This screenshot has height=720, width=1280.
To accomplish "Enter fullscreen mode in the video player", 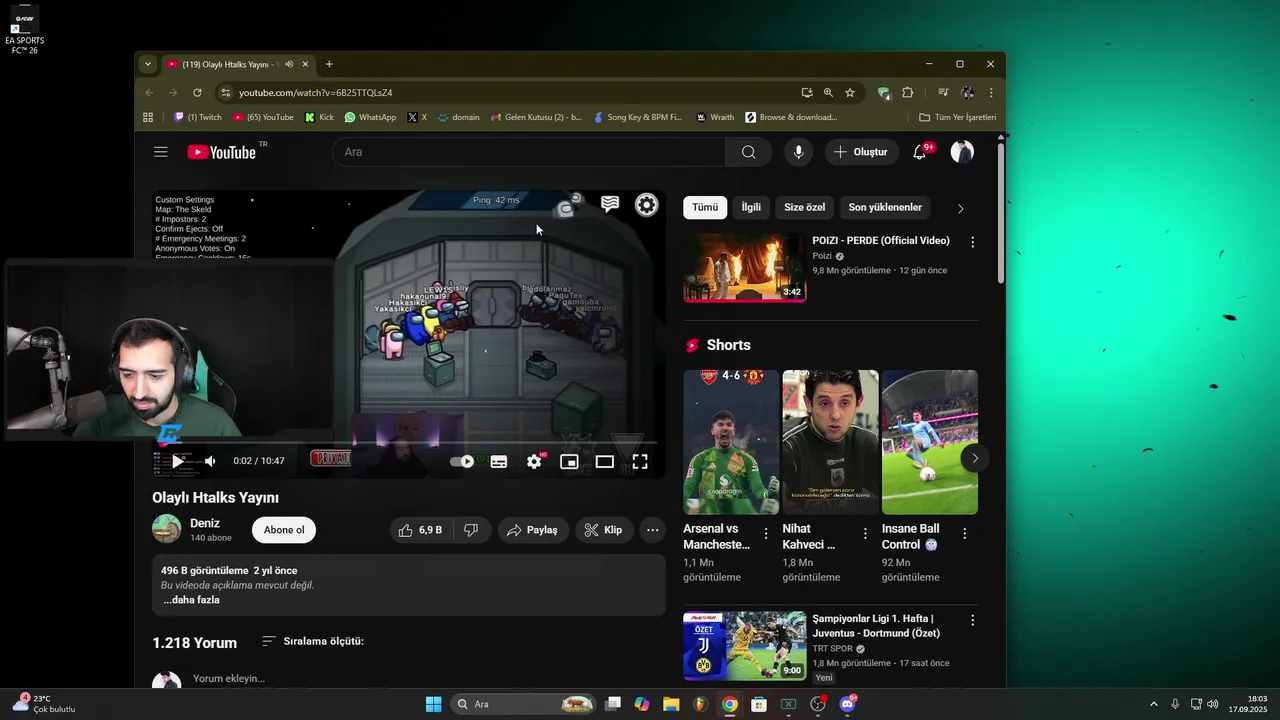I will click(x=640, y=461).
